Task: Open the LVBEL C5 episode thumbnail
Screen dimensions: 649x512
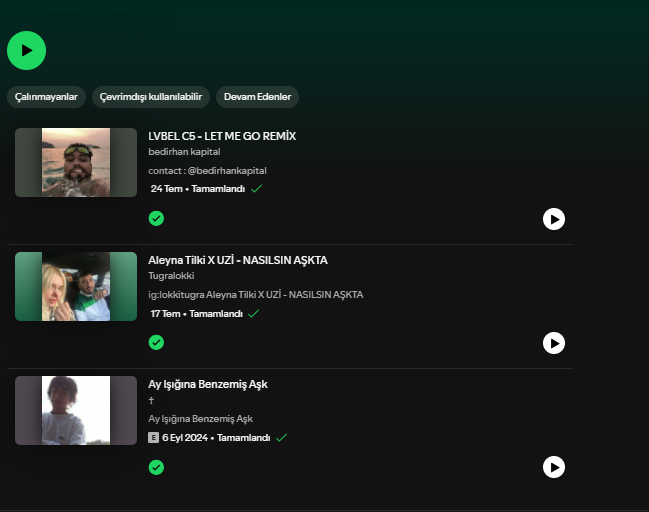Action: point(76,162)
